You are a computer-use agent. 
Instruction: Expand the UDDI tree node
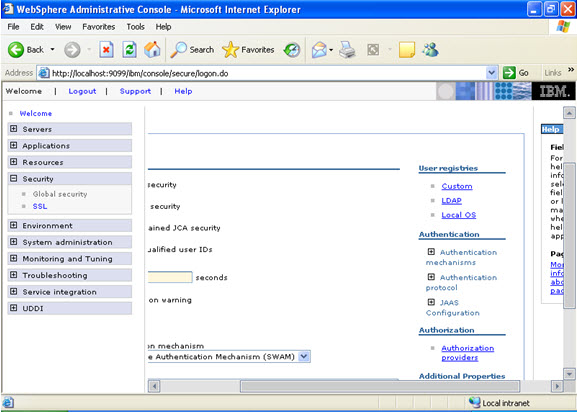(14, 308)
